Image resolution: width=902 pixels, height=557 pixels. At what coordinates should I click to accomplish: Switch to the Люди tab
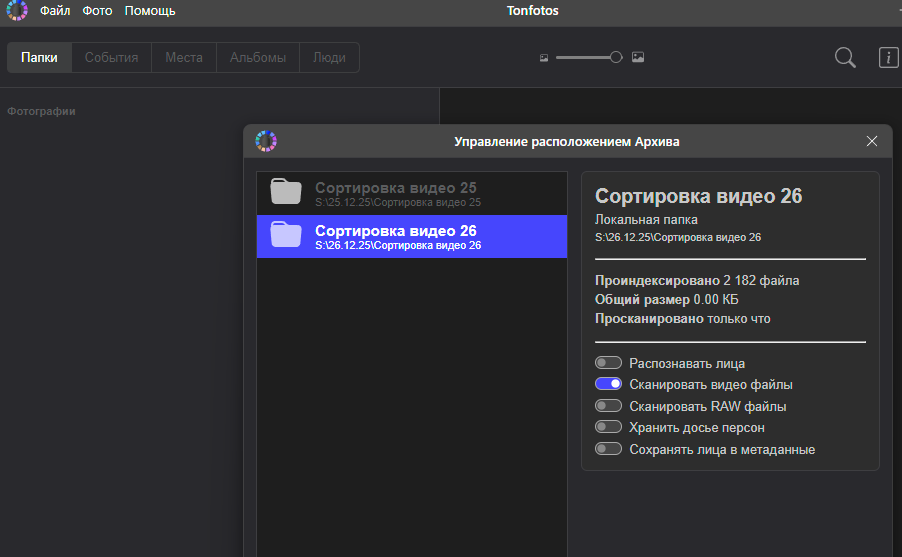[x=329, y=58]
